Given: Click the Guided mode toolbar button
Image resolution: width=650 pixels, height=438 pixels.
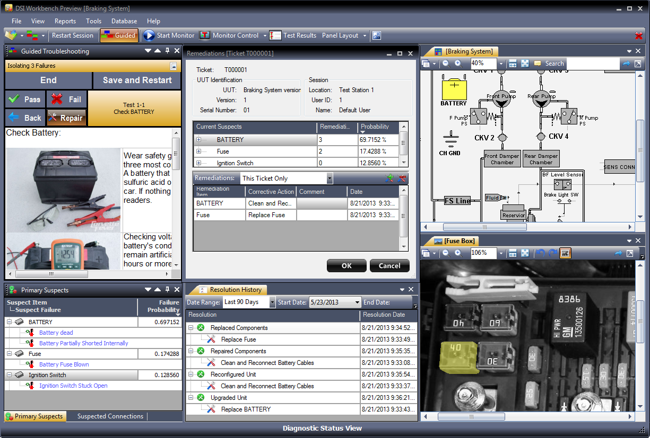Looking at the screenshot, I should click(119, 35).
